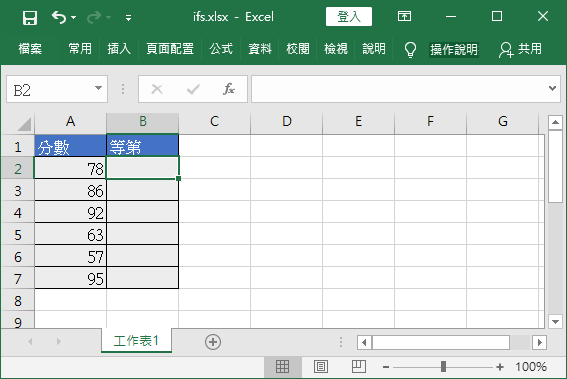Screen dimensions: 567x379
Task: Open the undo history dropdown arrow
Action: point(74,17)
